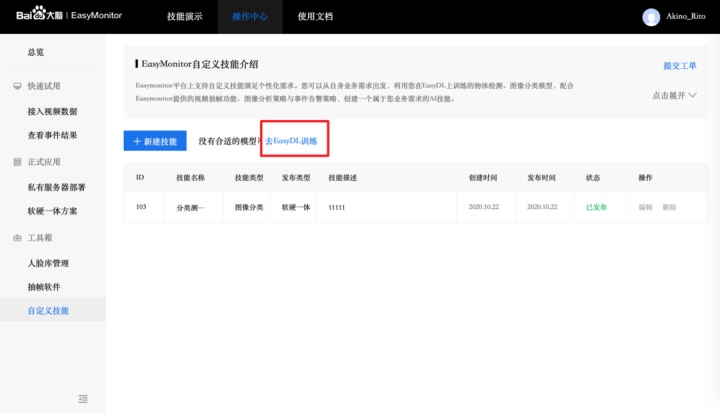Image resolution: width=720 pixels, height=413 pixels.
Task: Click the 创建时间 column header
Action: tap(483, 177)
